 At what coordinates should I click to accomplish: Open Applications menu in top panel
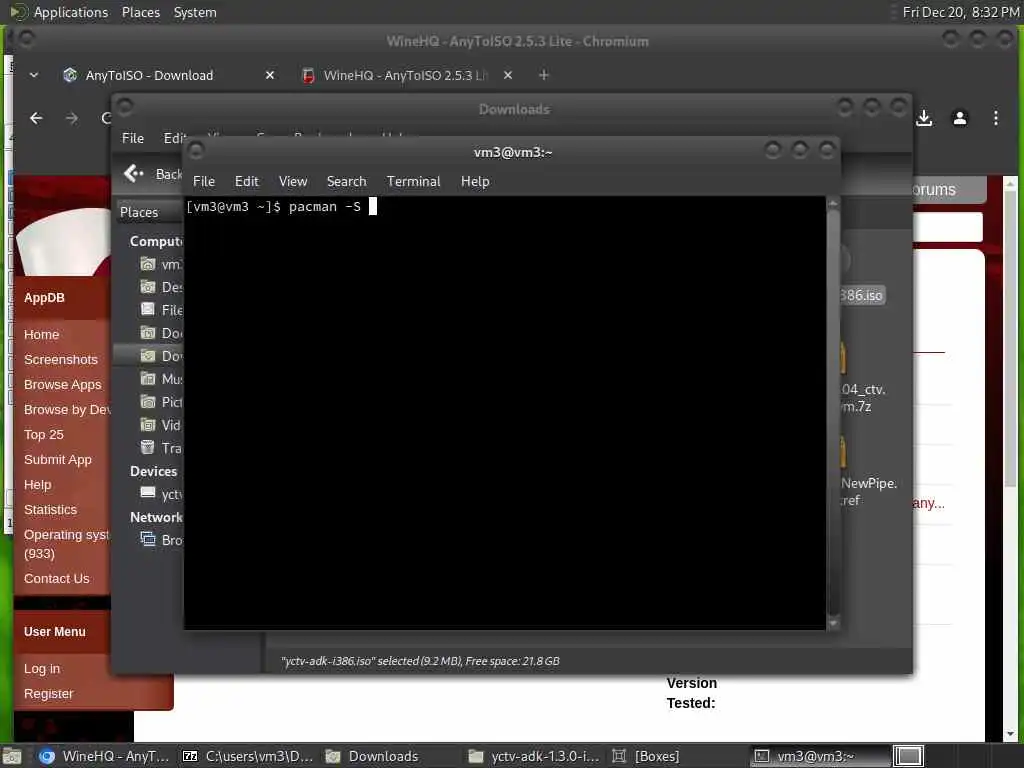point(71,12)
